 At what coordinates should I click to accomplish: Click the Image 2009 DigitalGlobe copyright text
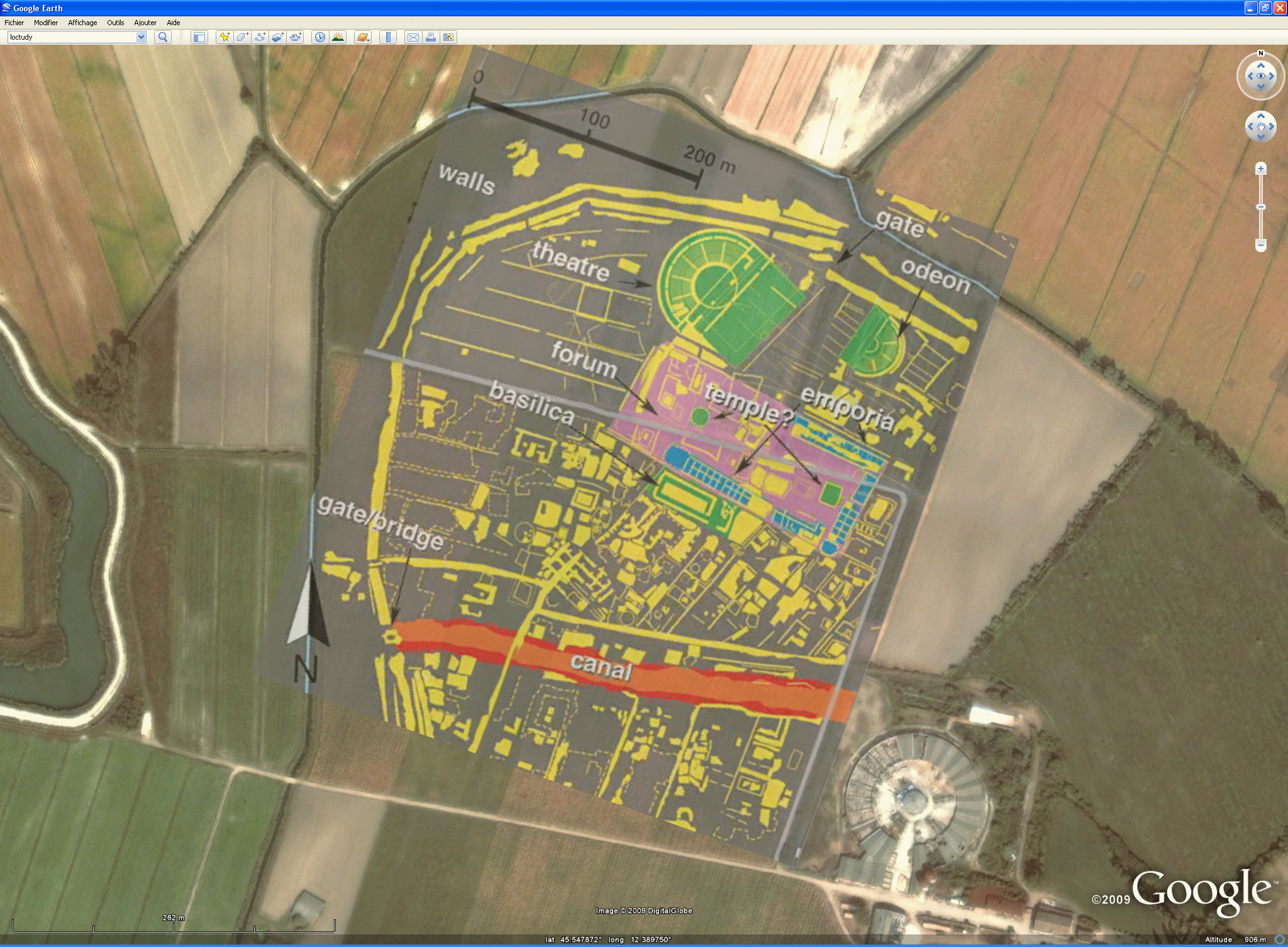click(x=644, y=911)
